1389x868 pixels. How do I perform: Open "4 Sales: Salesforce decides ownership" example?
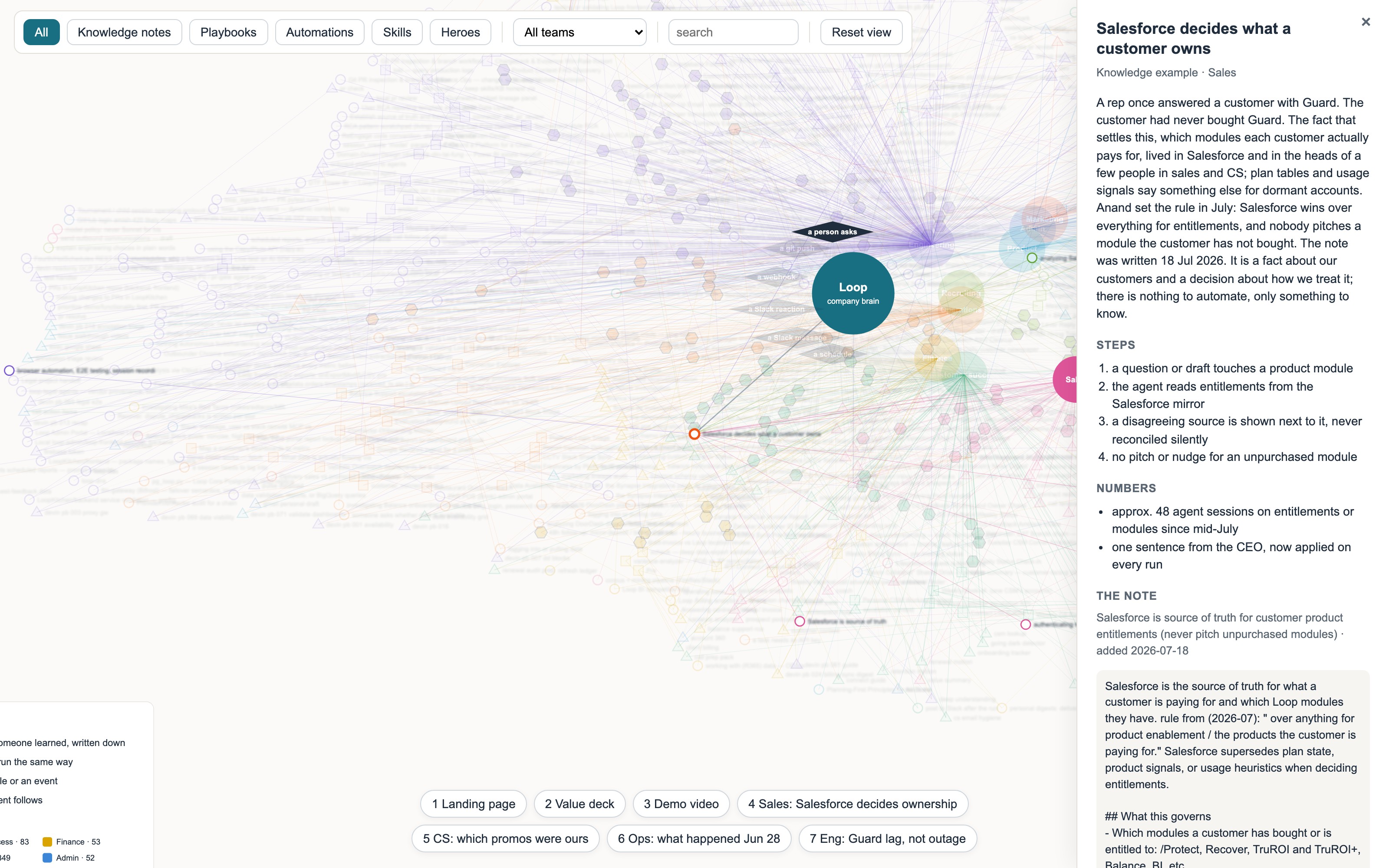coord(852,804)
